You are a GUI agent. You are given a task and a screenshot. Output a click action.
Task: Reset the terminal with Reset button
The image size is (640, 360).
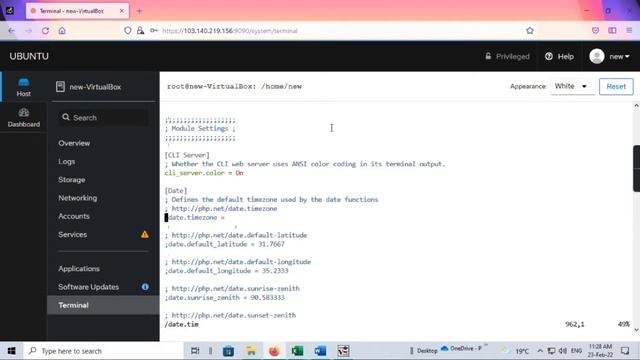point(616,87)
